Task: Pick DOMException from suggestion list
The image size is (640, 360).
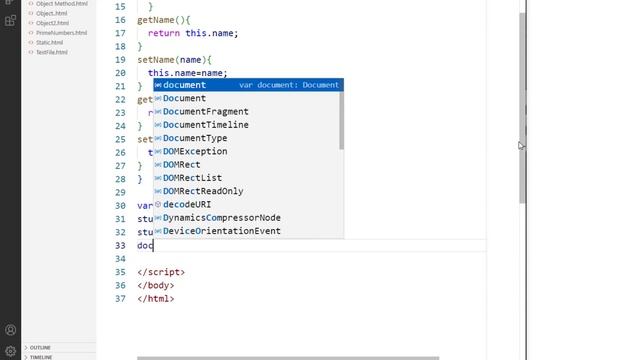Action: (x=246, y=151)
